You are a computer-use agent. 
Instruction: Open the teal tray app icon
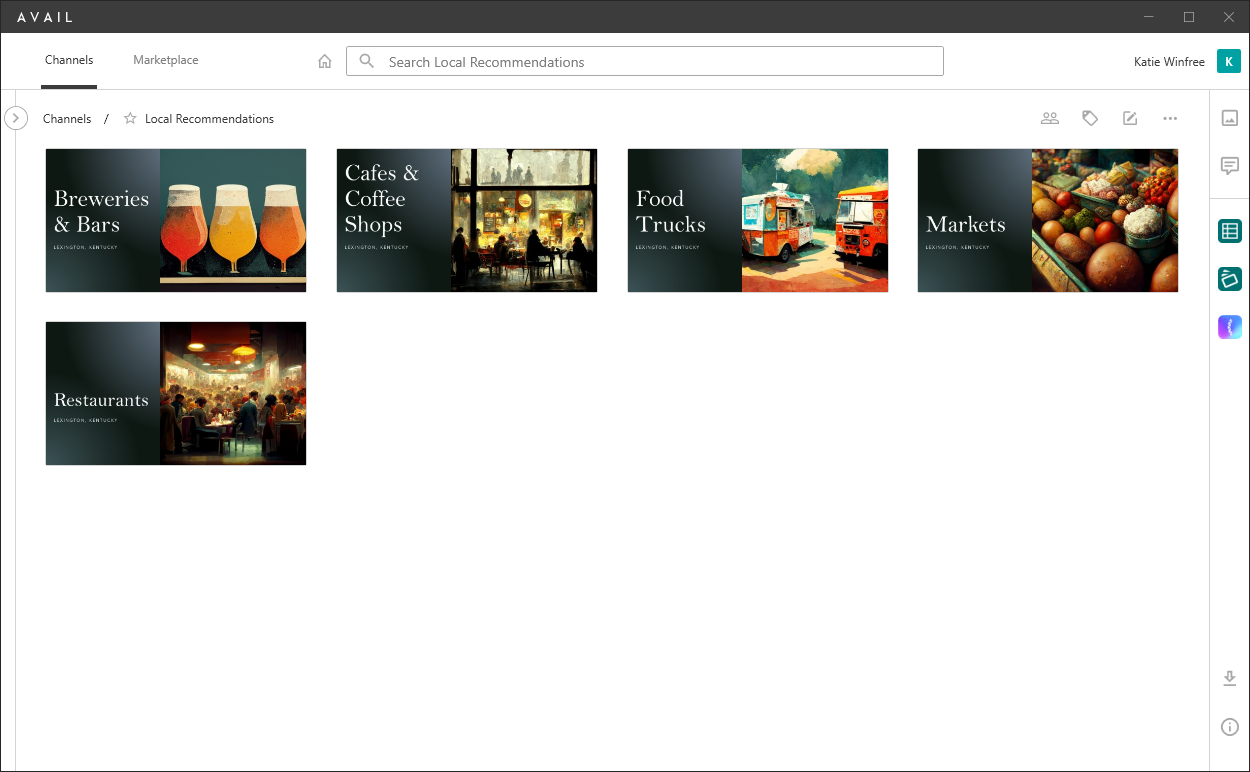pos(1230,279)
